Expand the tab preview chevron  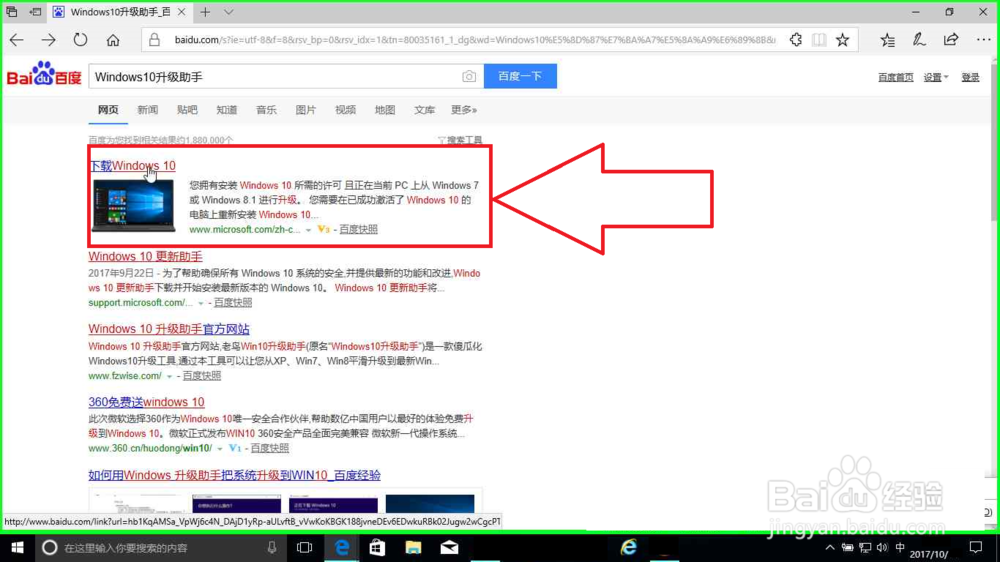(228, 11)
